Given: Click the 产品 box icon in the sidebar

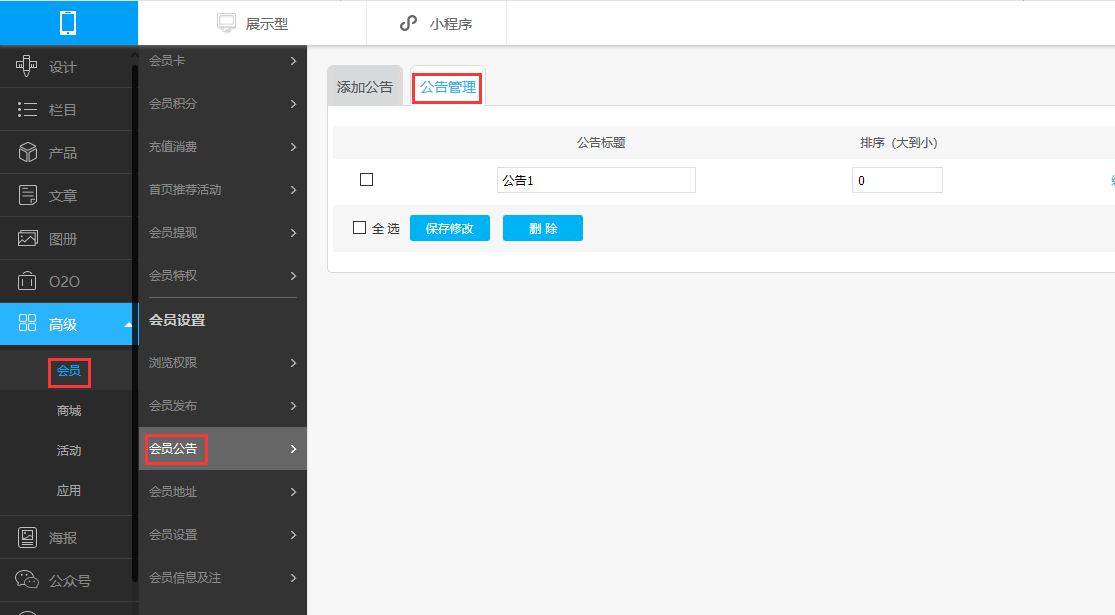Looking at the screenshot, I should [27, 152].
